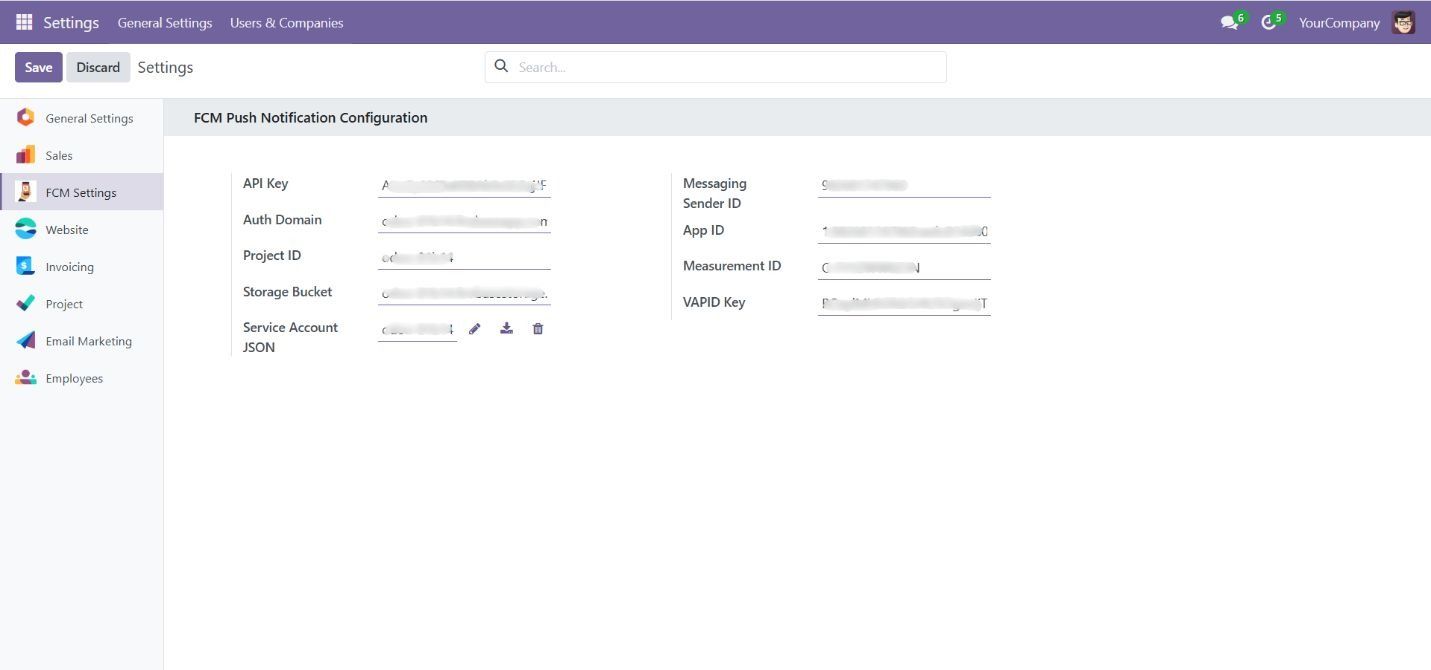Open the General Settings menu
The width and height of the screenshot is (1431, 670).
164,22
